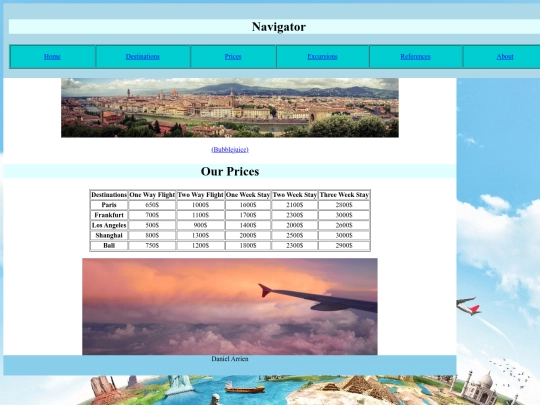Select Bali three week price 2900$
This screenshot has width=540, height=405.
point(344,246)
